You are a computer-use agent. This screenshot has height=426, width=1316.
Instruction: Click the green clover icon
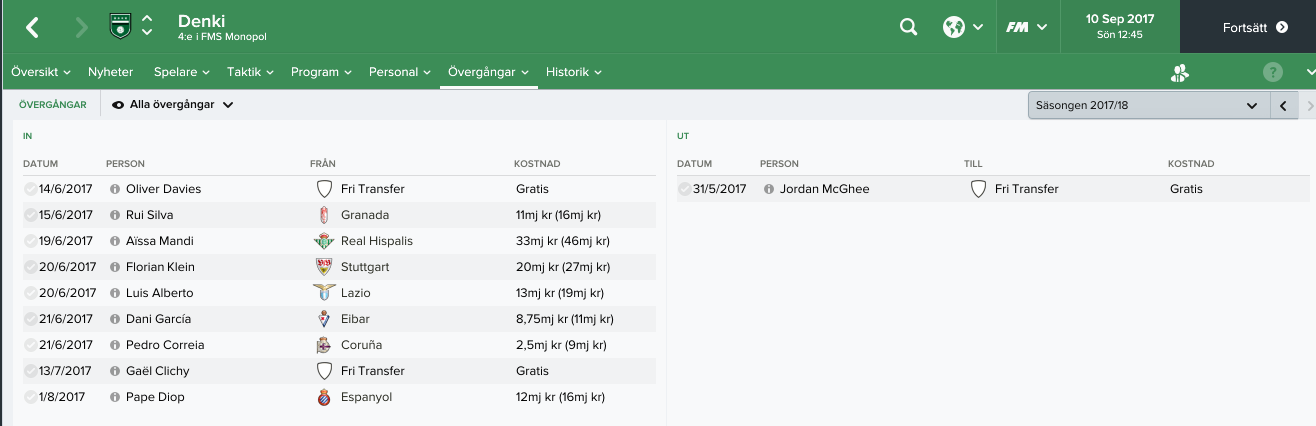(x=1179, y=72)
